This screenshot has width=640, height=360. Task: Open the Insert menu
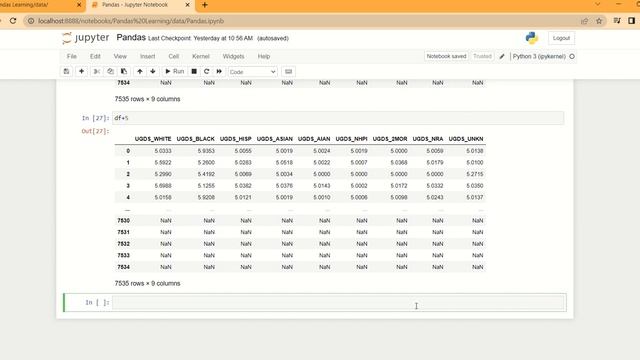point(147,56)
